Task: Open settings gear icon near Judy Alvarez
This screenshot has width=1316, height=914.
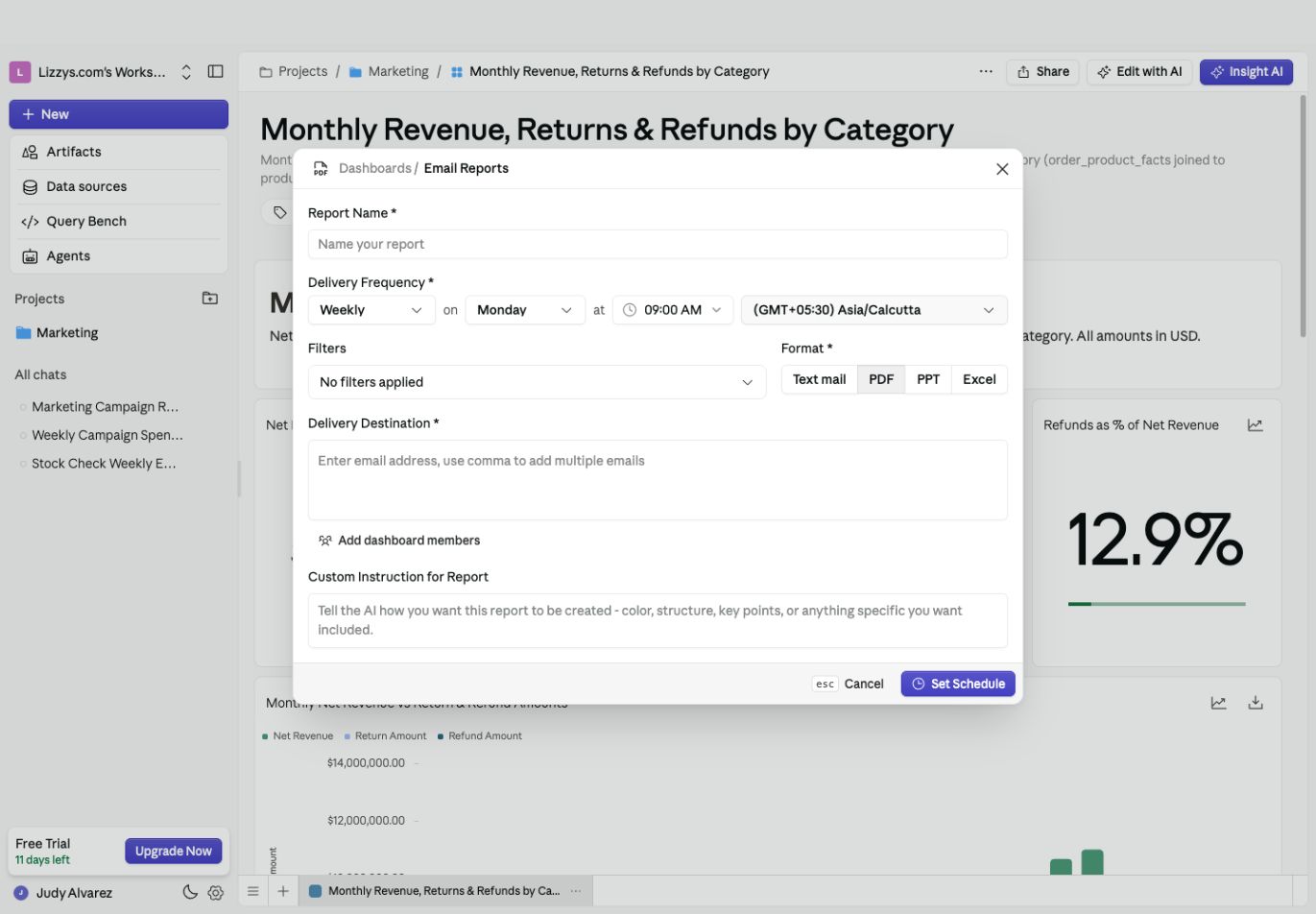Action: tap(216, 893)
